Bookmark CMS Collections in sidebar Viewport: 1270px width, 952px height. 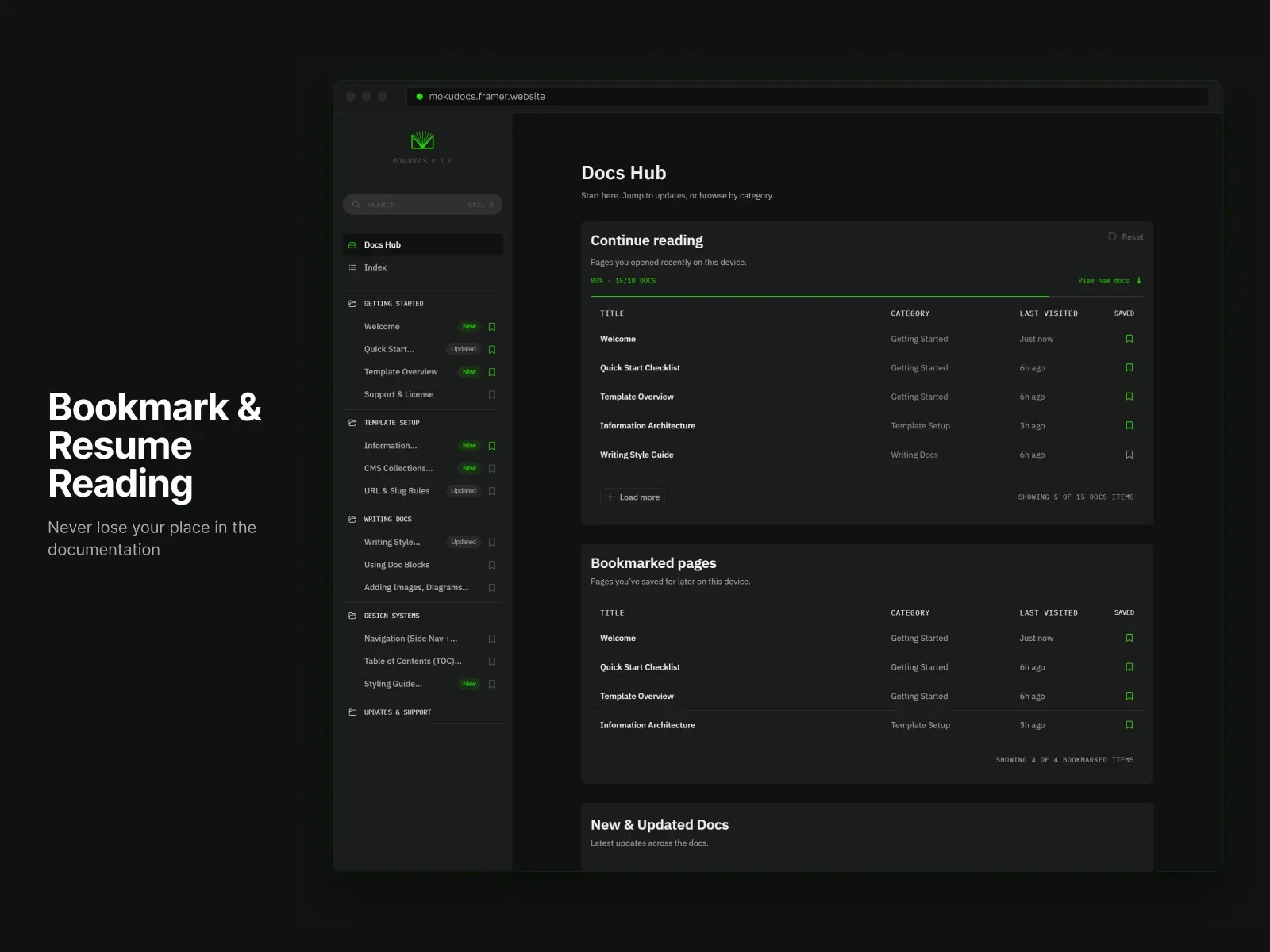click(x=492, y=469)
